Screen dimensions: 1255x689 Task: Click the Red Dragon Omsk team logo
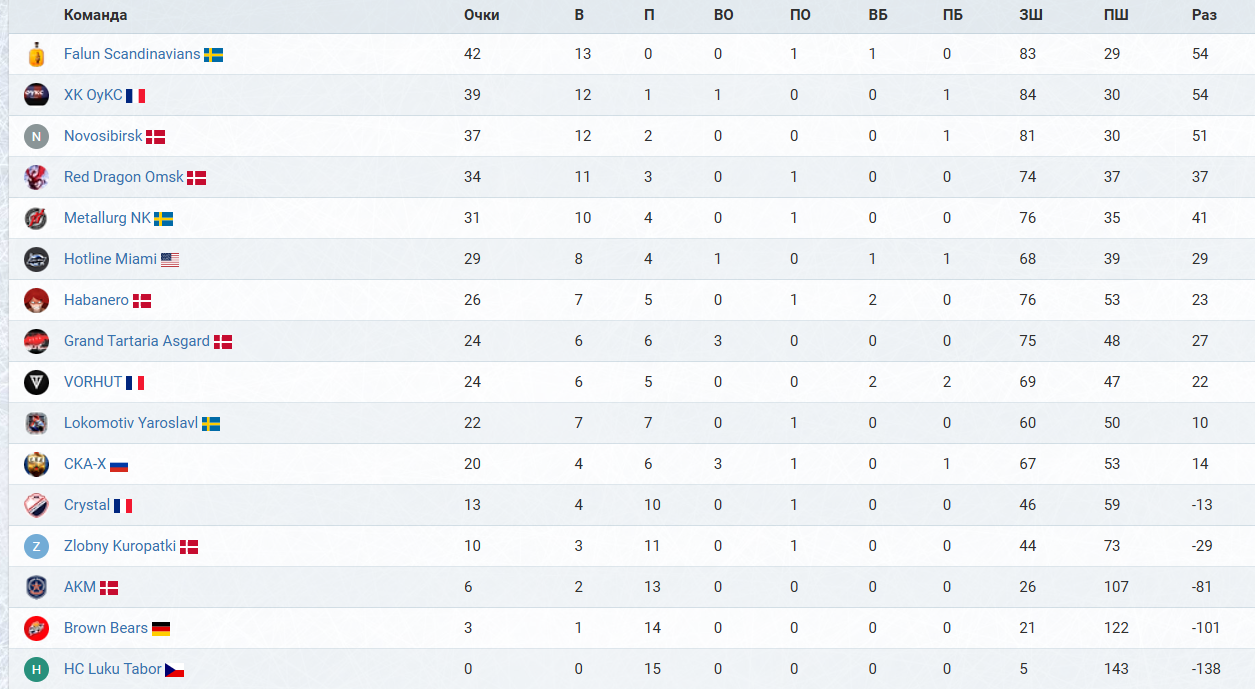click(x=37, y=177)
